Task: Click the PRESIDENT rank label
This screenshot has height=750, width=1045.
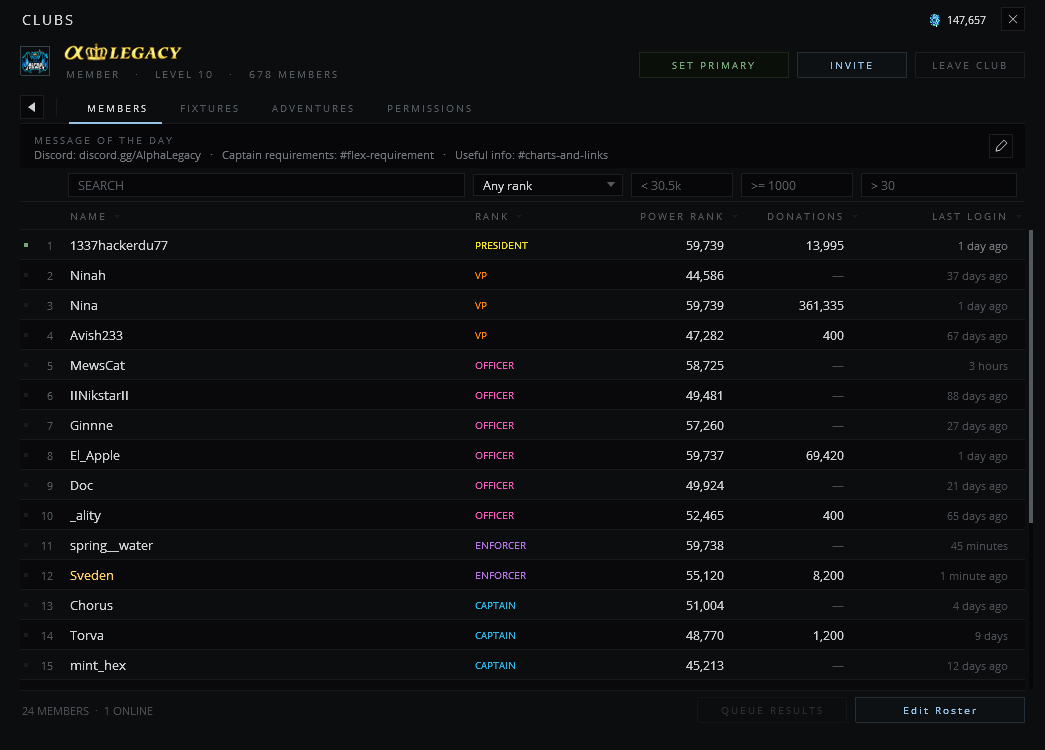Action: click(501, 245)
